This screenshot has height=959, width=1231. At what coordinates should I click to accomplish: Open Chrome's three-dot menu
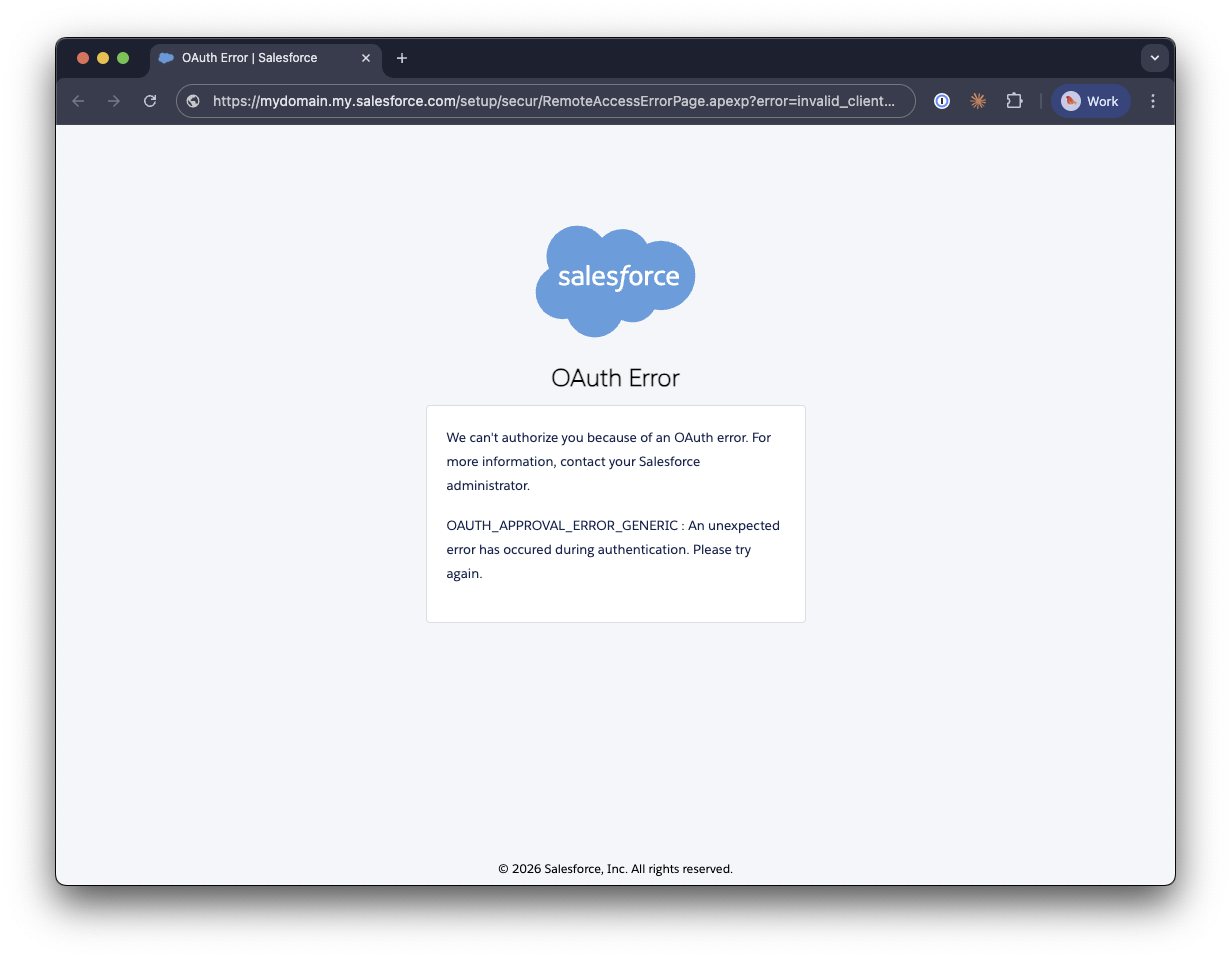tap(1153, 101)
